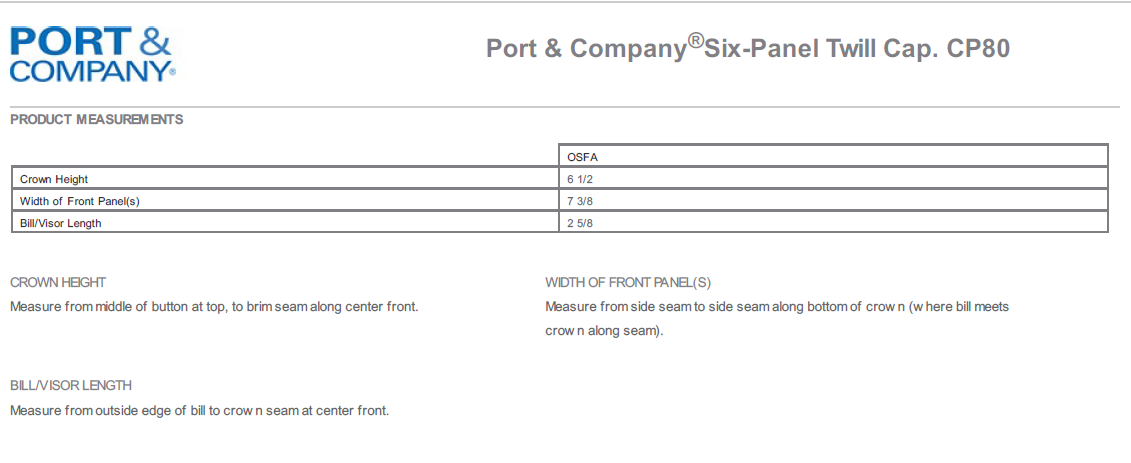The image size is (1131, 463).
Task: Click the horizontal divider below the header
Action: [565, 106]
